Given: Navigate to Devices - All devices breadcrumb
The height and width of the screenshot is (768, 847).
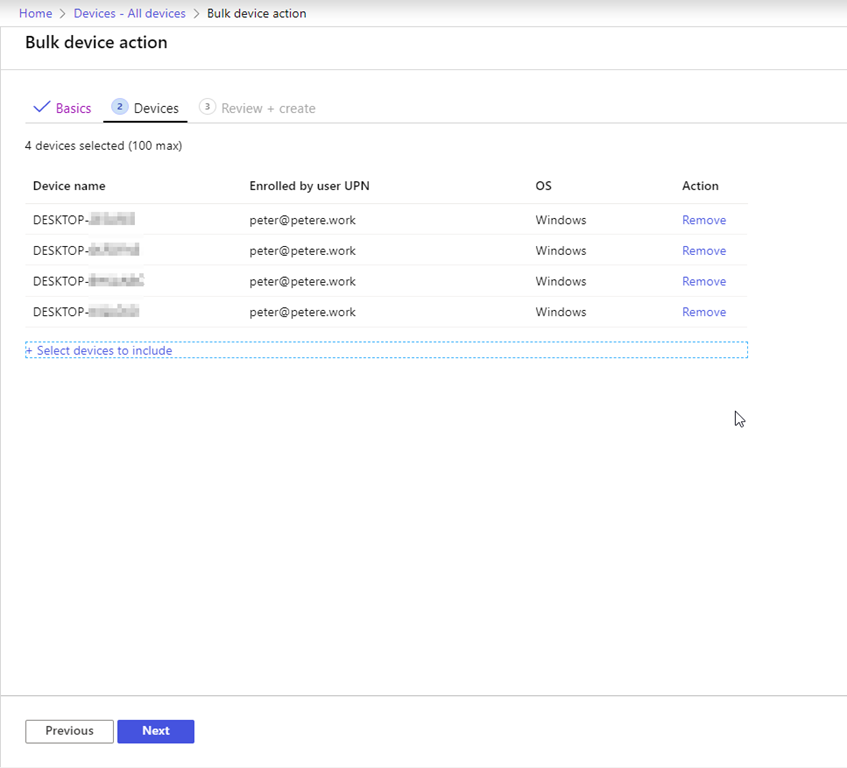Looking at the screenshot, I should pyautogui.click(x=129, y=13).
